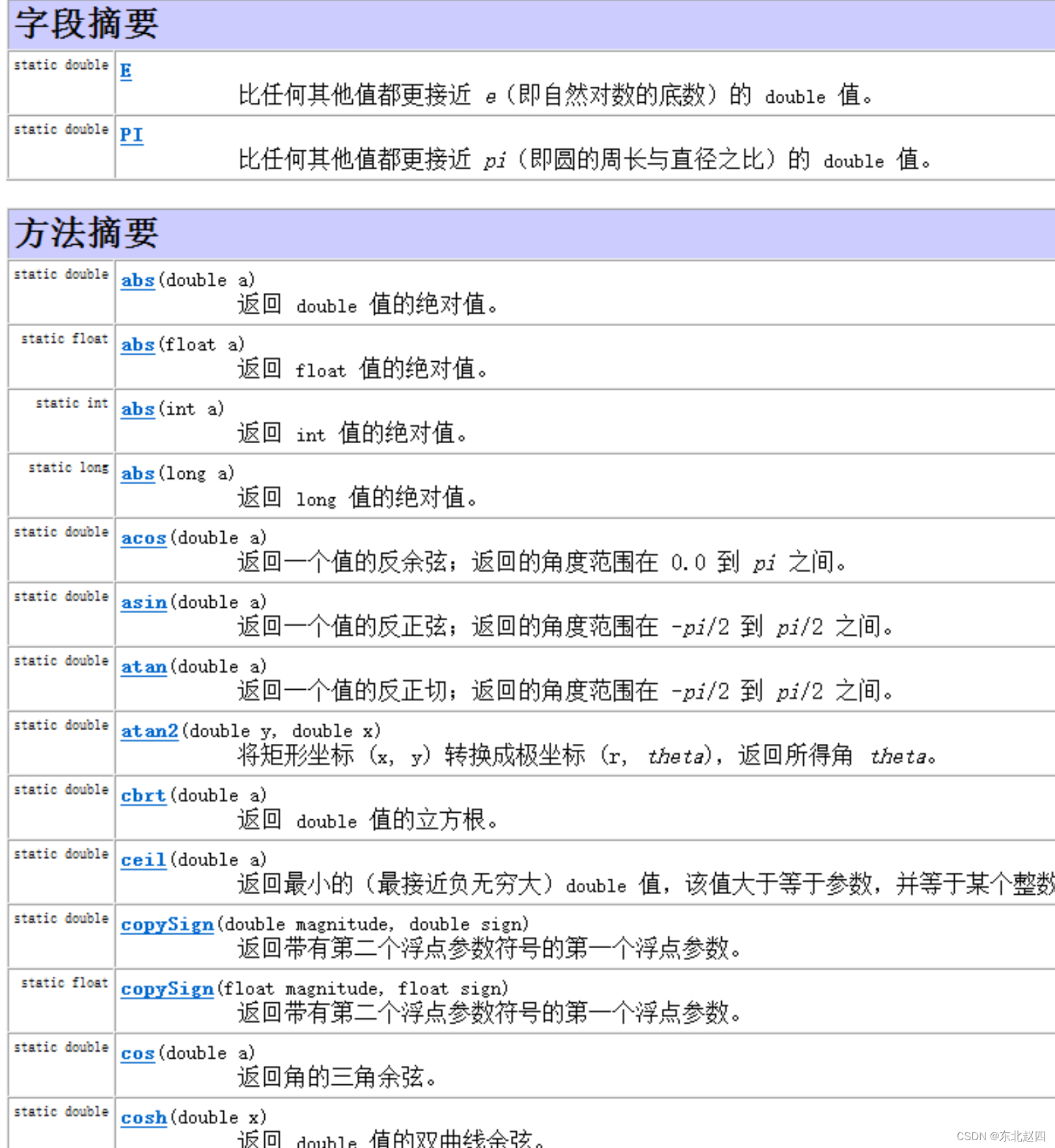1055x1148 pixels.
Task: Open the abs(int a) method link
Action: 137,410
